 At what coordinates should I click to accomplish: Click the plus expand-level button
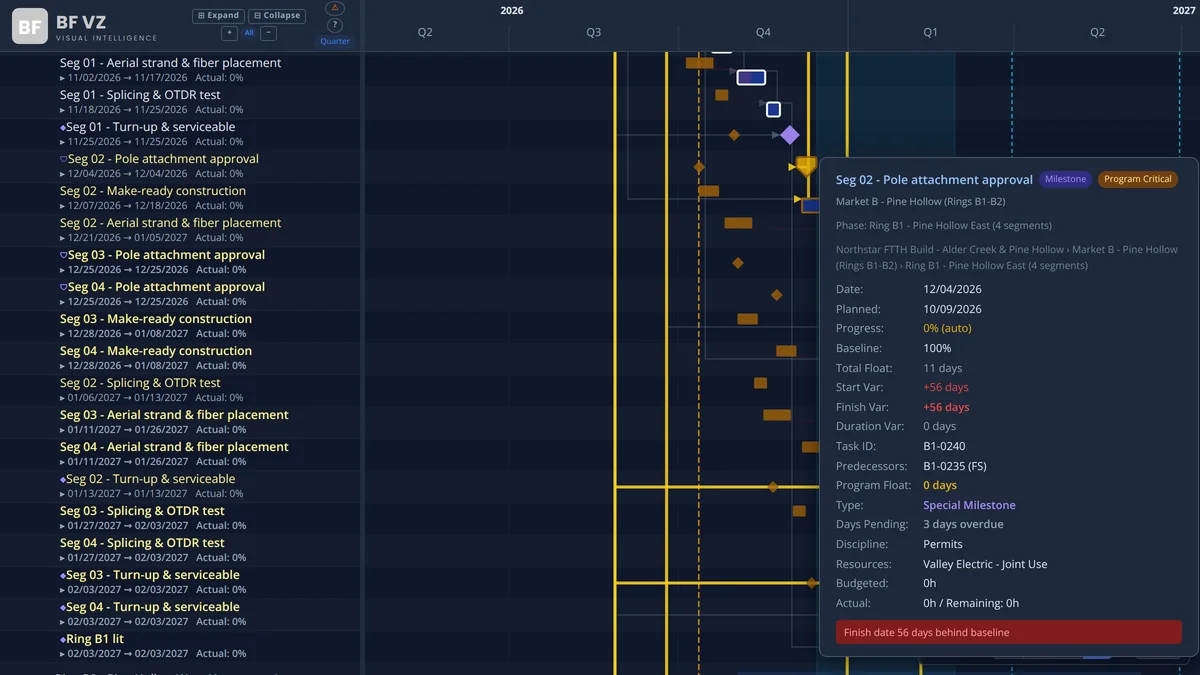(x=229, y=33)
